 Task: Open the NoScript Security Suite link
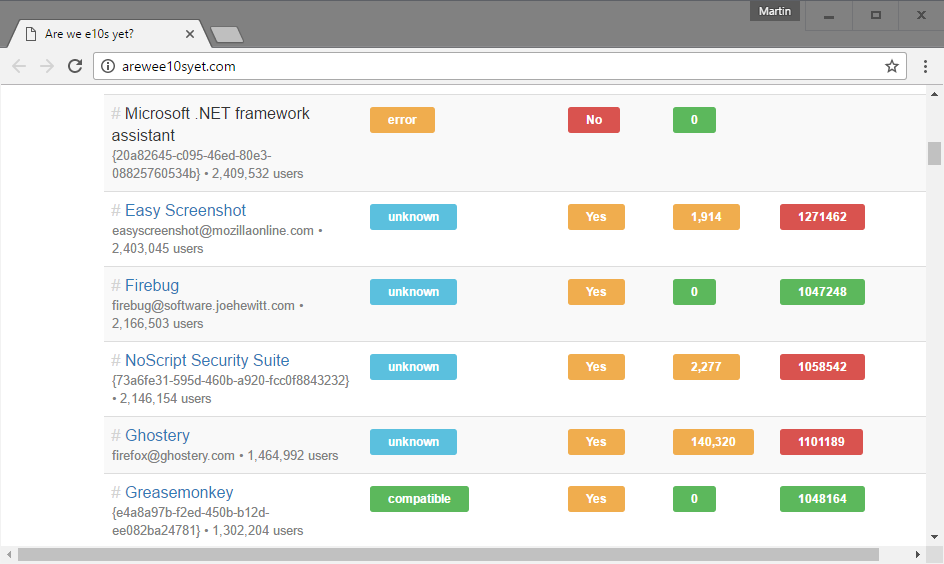(x=207, y=360)
